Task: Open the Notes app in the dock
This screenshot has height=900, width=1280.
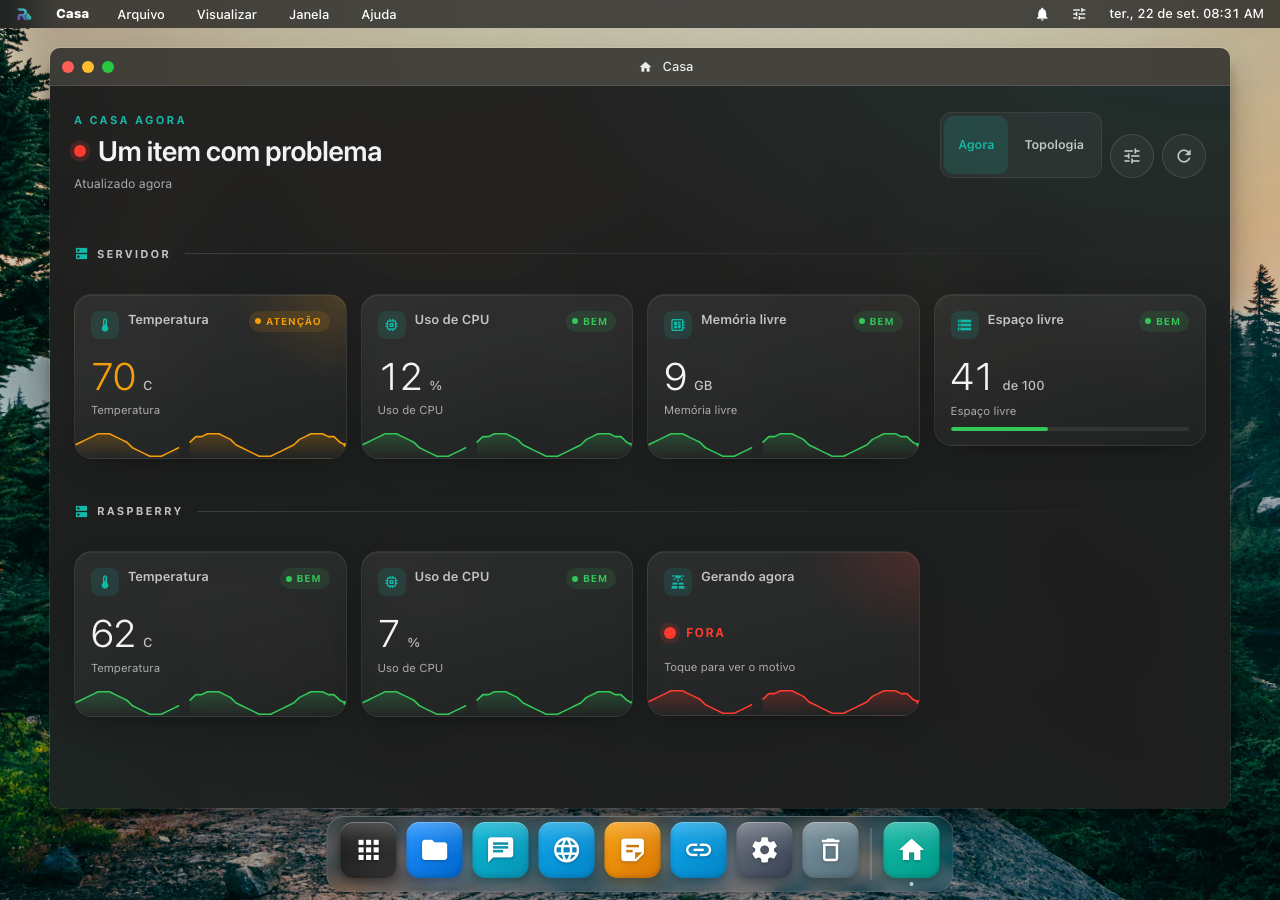Action: [x=633, y=850]
